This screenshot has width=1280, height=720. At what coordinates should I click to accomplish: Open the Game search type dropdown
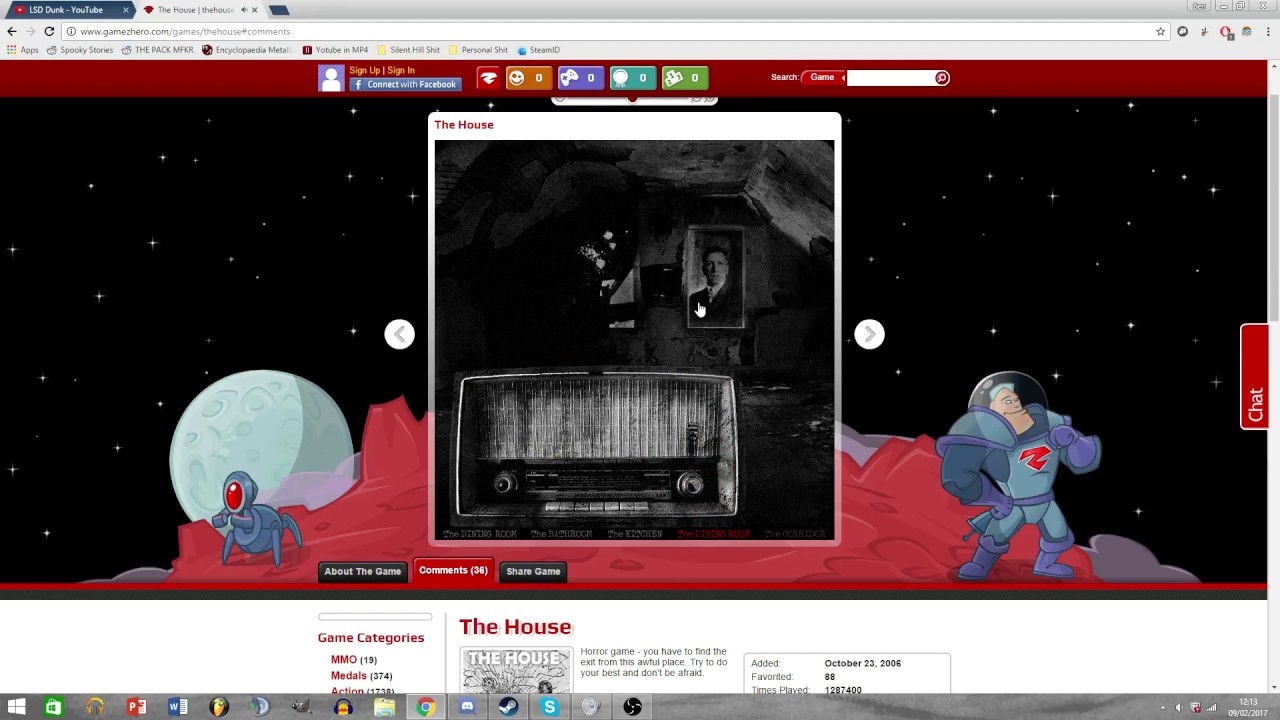click(824, 77)
